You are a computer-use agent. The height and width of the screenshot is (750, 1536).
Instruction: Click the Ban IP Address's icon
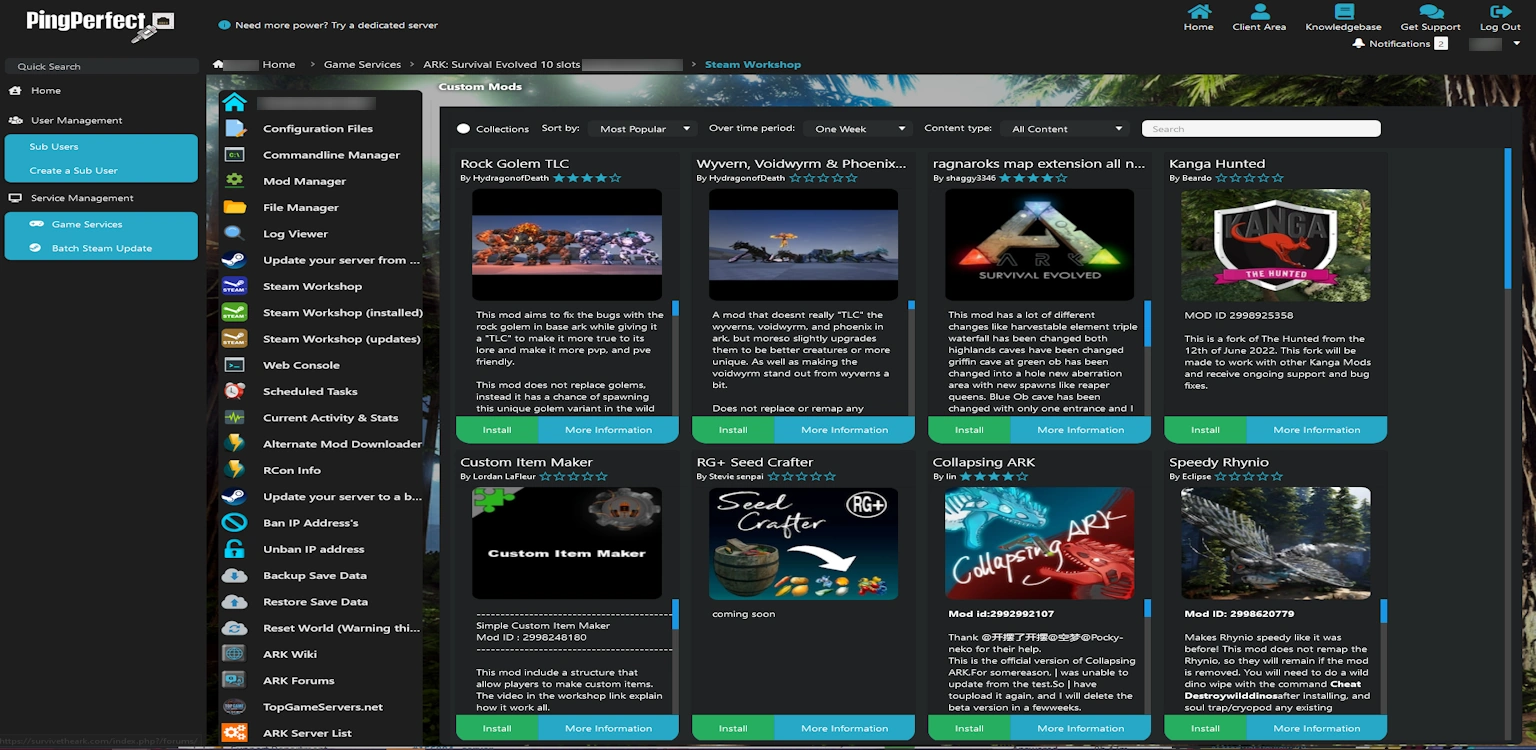pyautogui.click(x=235, y=523)
